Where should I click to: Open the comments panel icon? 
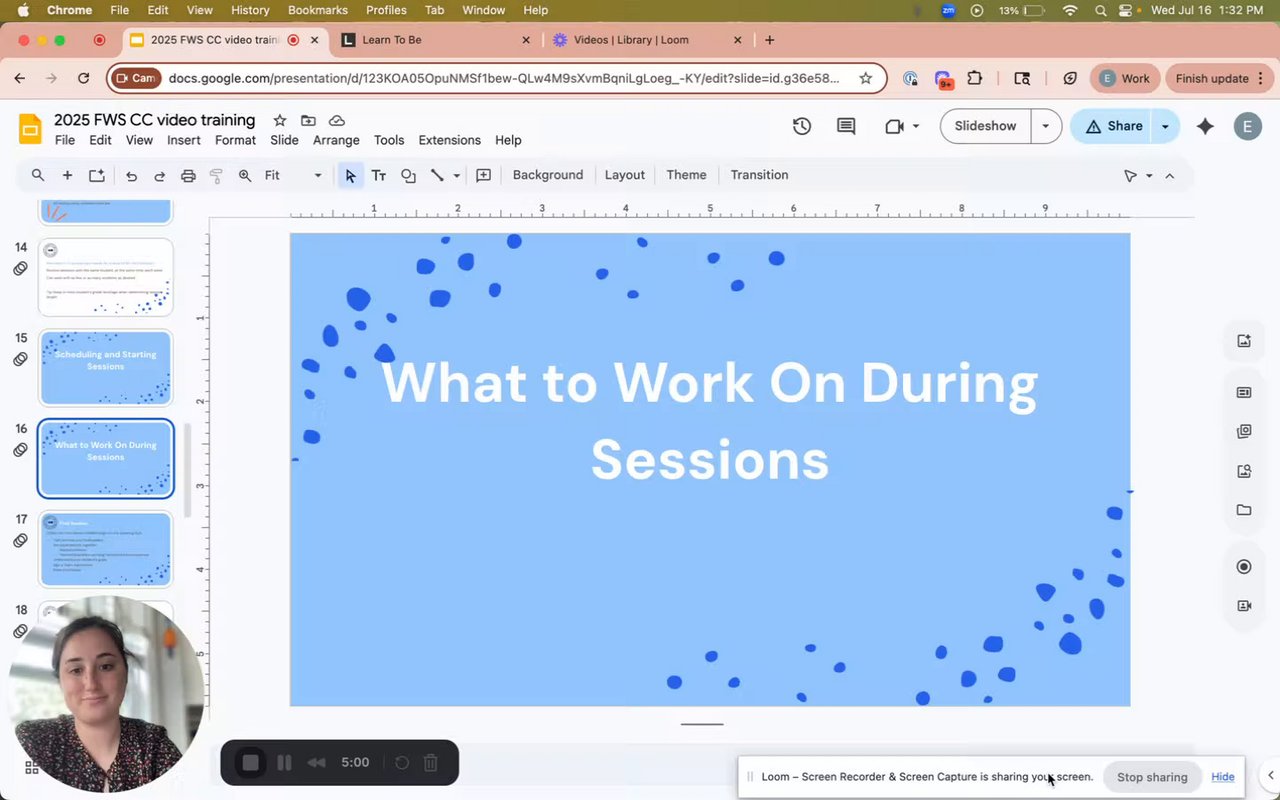tap(846, 126)
